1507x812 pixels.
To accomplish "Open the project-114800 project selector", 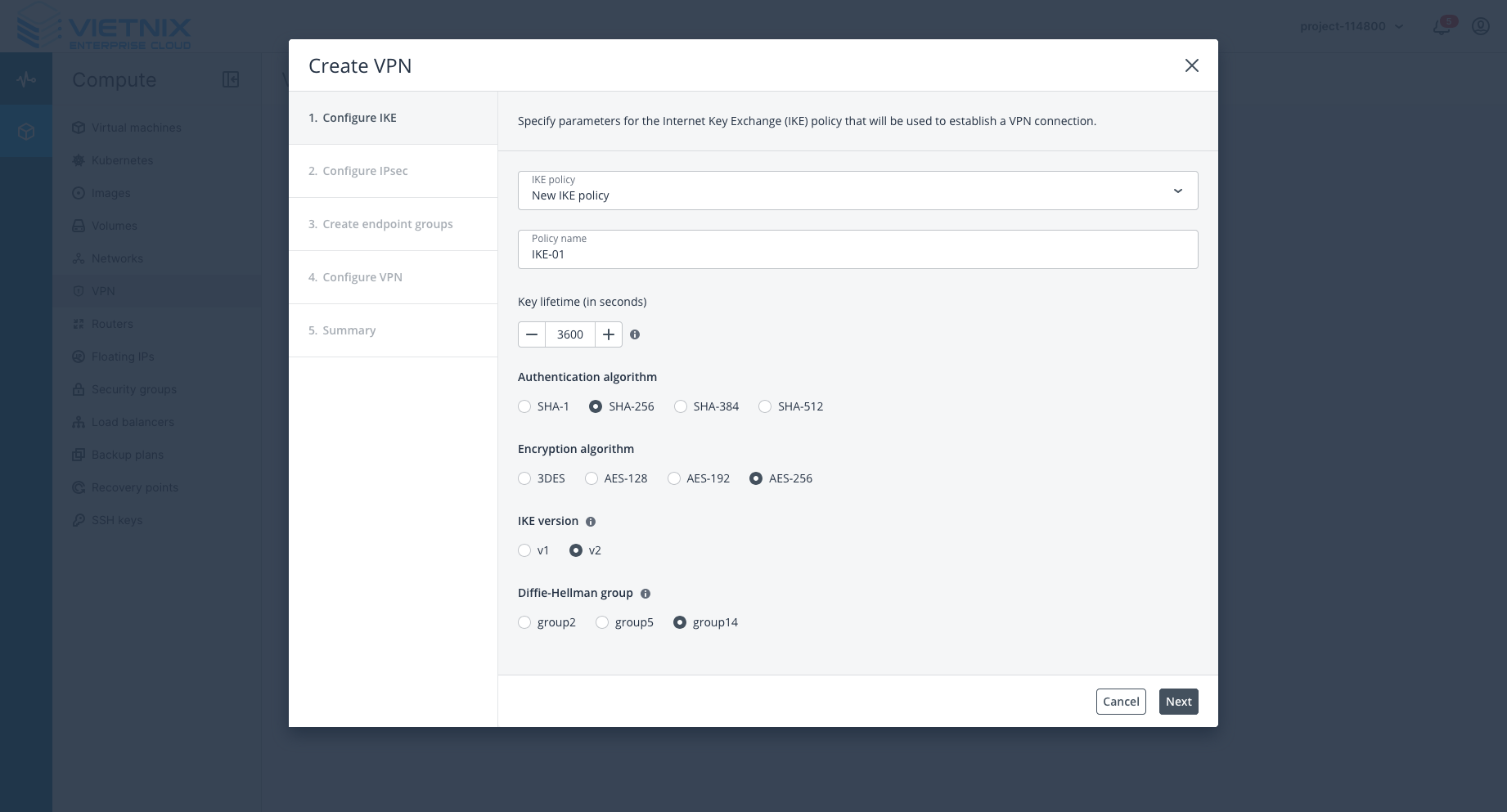I will (1351, 26).
